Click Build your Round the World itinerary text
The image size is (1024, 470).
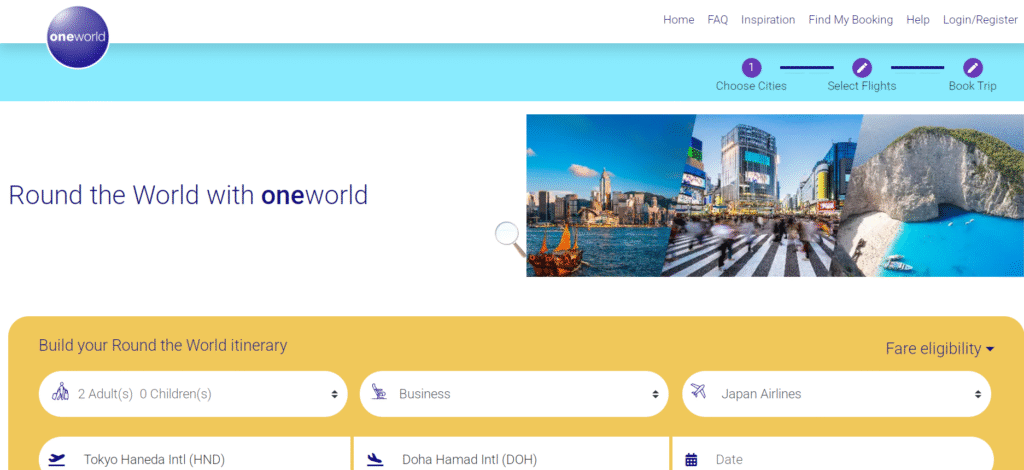(x=163, y=345)
